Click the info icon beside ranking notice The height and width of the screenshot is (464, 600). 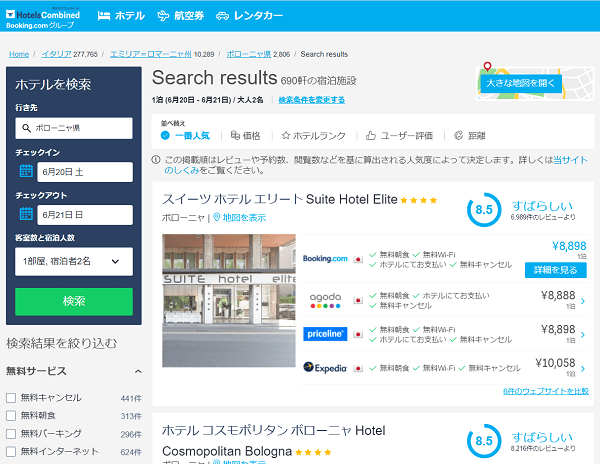click(x=156, y=160)
